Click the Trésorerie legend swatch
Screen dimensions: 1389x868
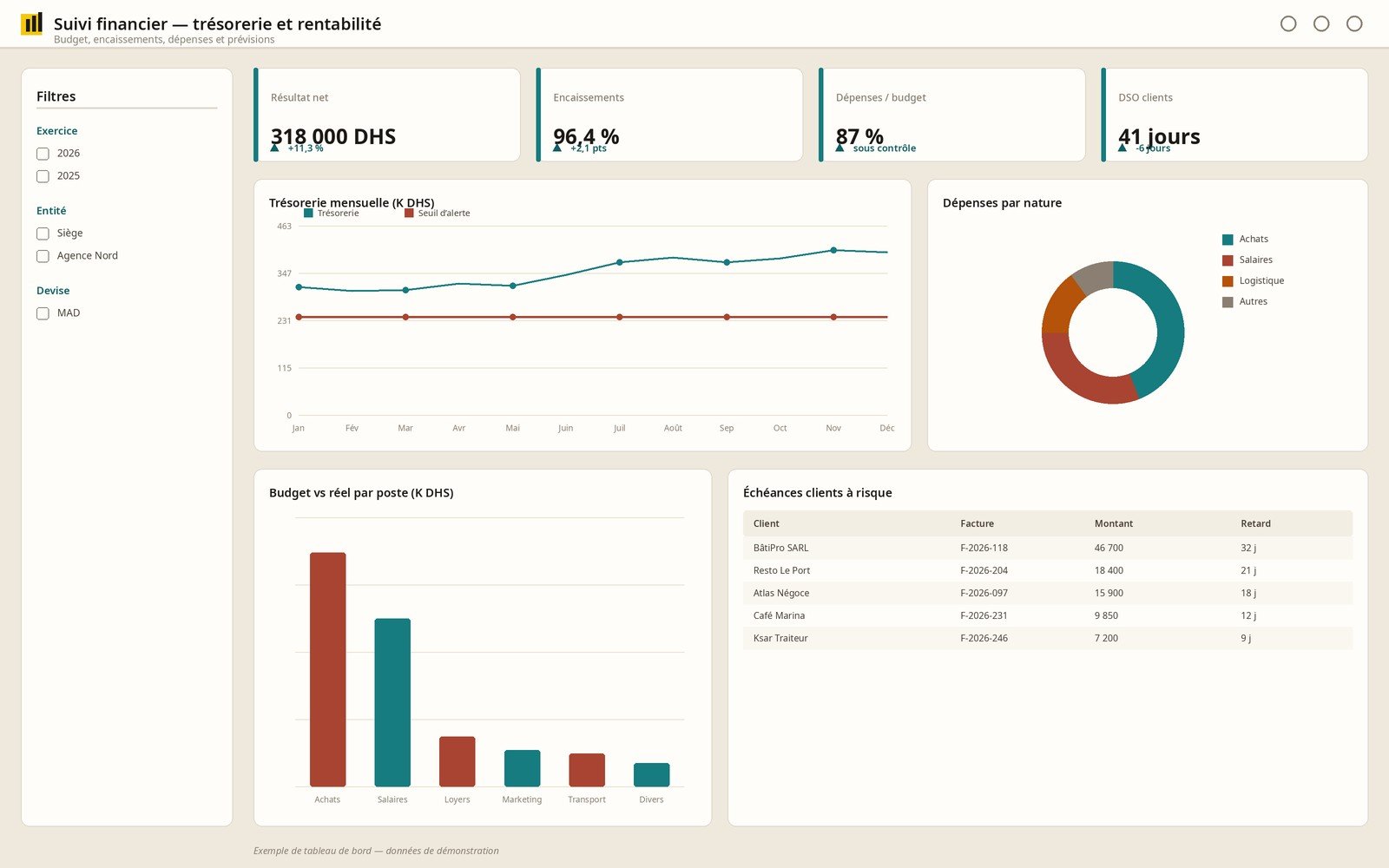[308, 213]
